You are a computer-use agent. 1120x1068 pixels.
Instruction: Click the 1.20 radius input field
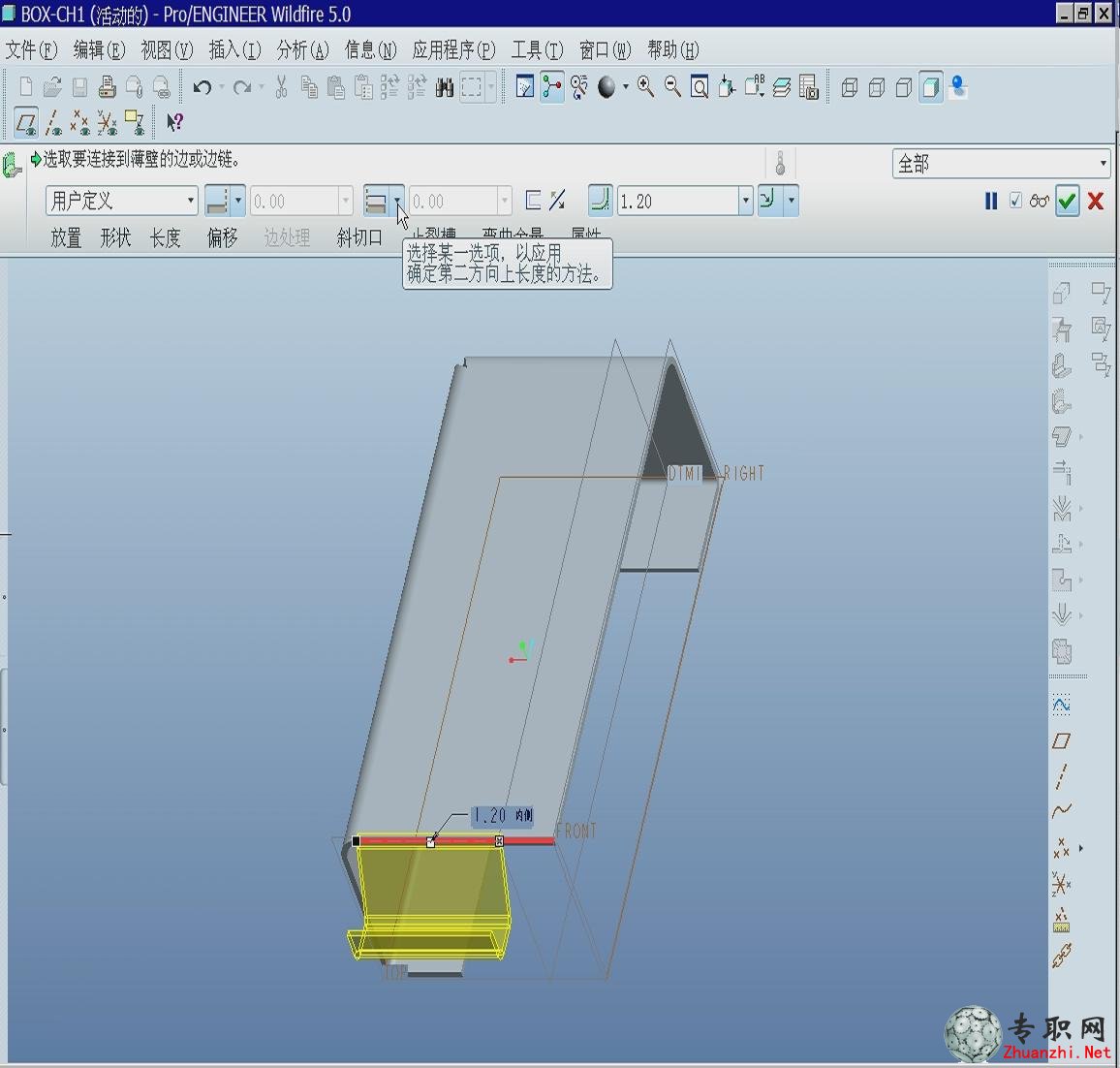click(678, 201)
